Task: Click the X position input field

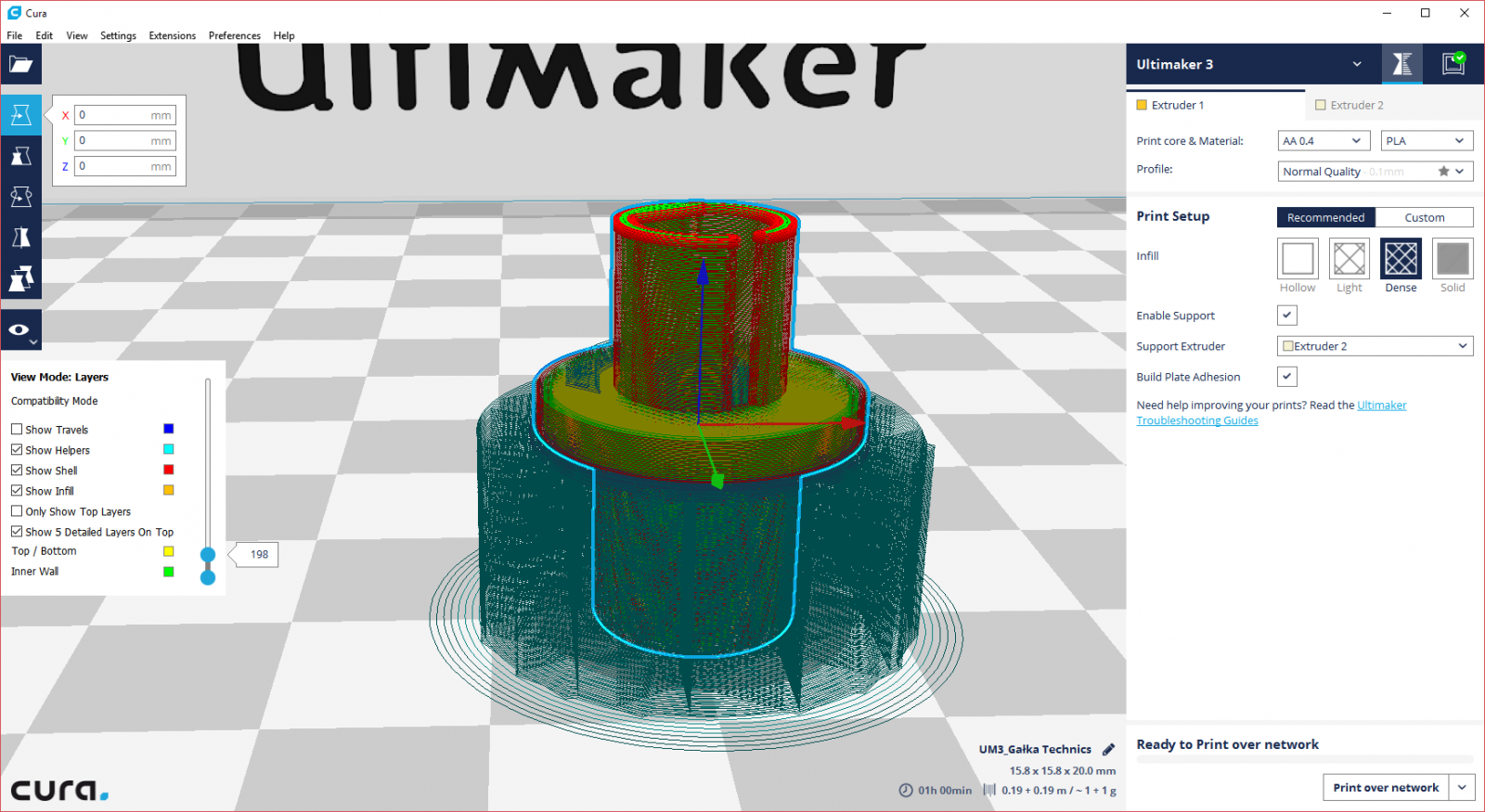Action: pos(124,115)
